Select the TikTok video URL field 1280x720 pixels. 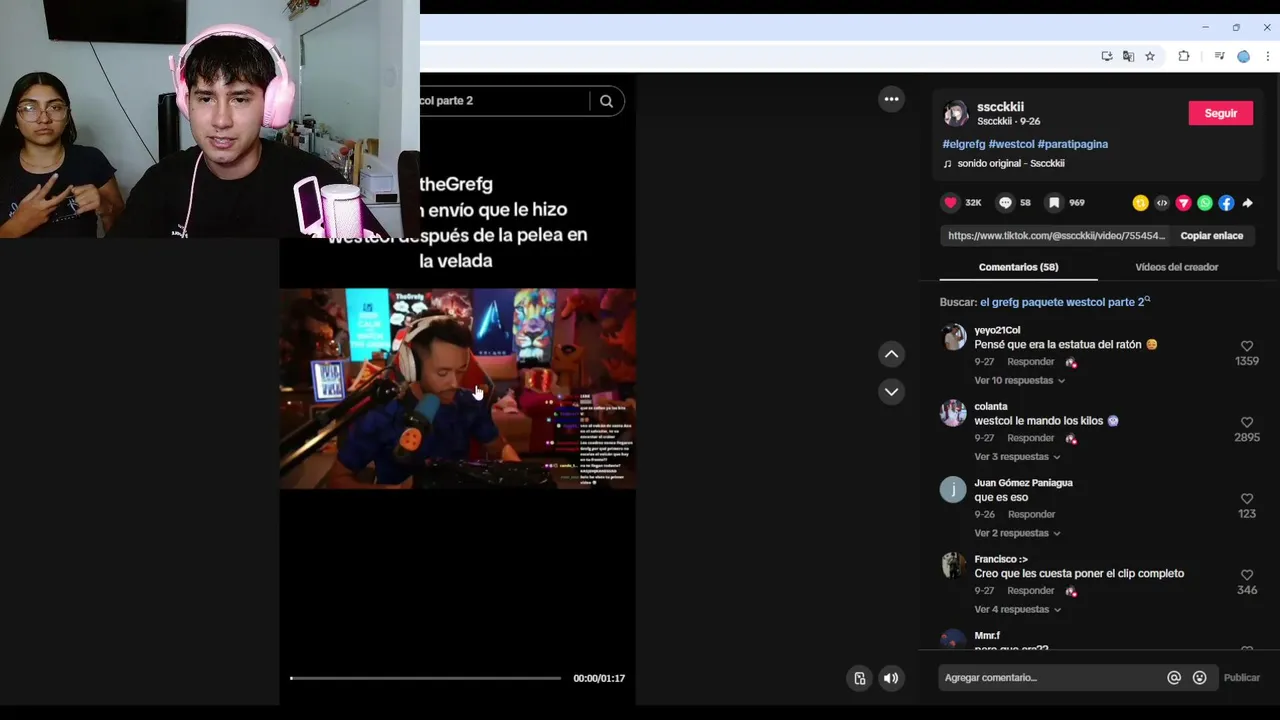(1057, 236)
